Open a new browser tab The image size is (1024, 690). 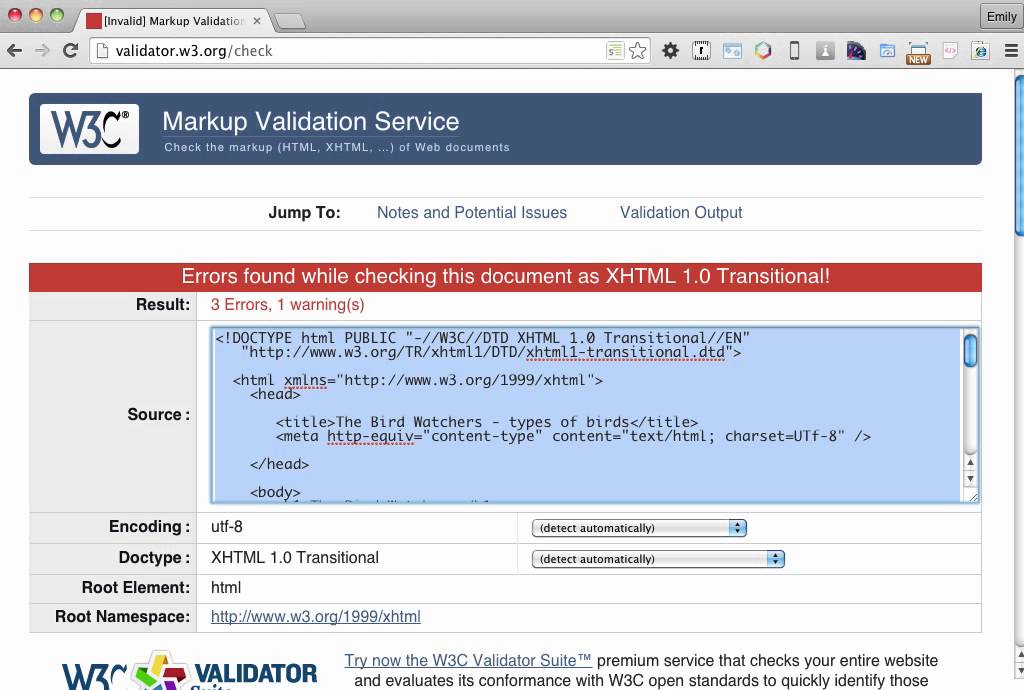click(x=289, y=22)
